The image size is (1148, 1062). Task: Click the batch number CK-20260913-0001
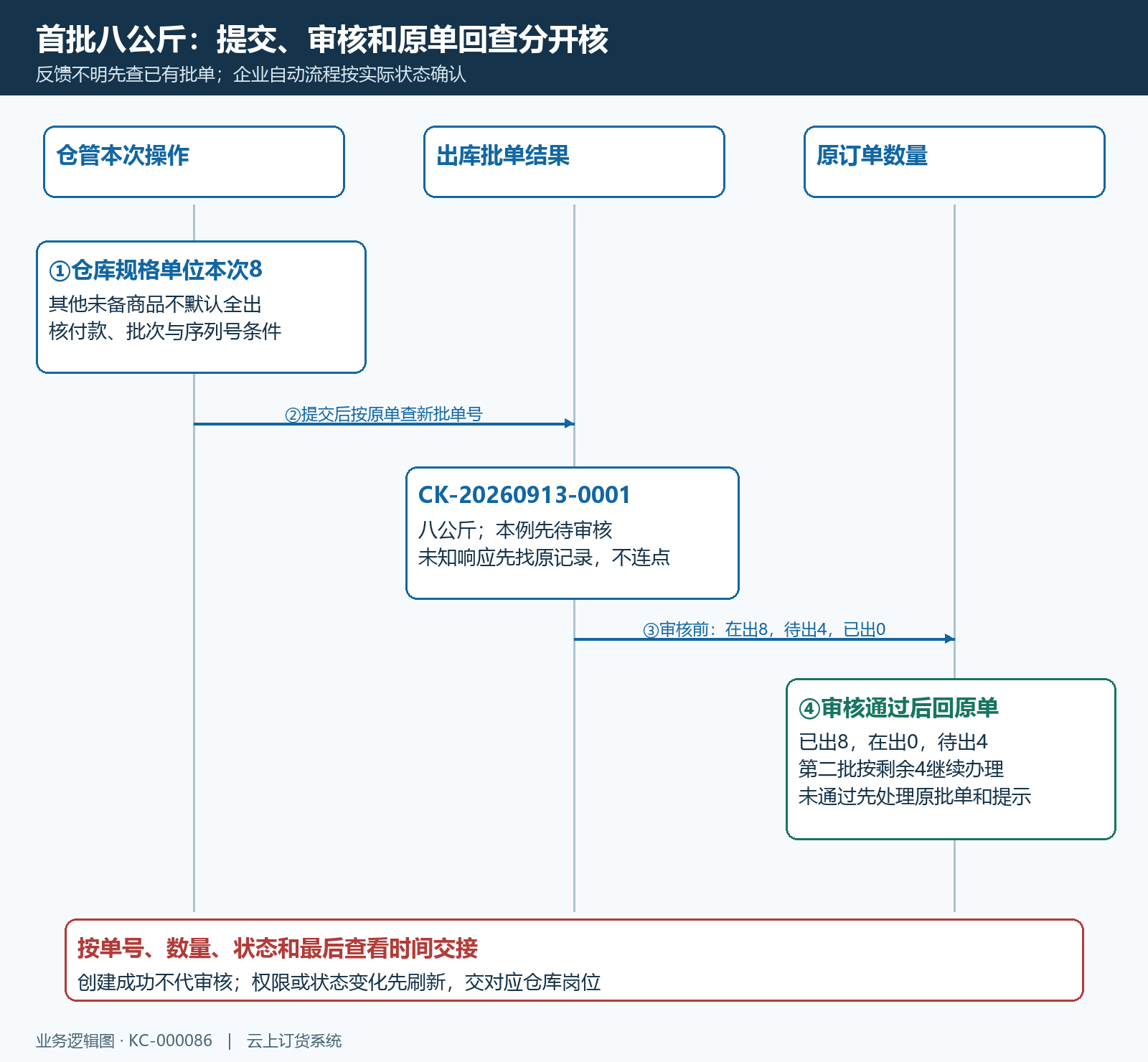coord(524,495)
